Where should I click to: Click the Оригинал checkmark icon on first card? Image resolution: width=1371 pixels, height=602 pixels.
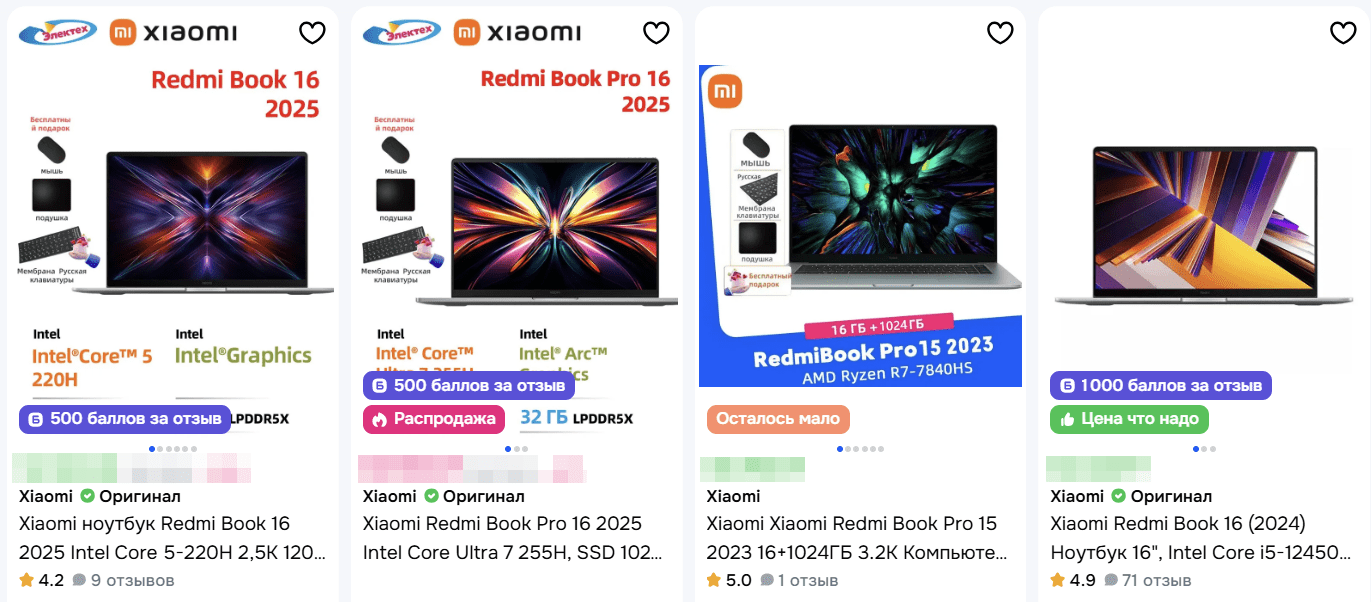click(x=87, y=496)
